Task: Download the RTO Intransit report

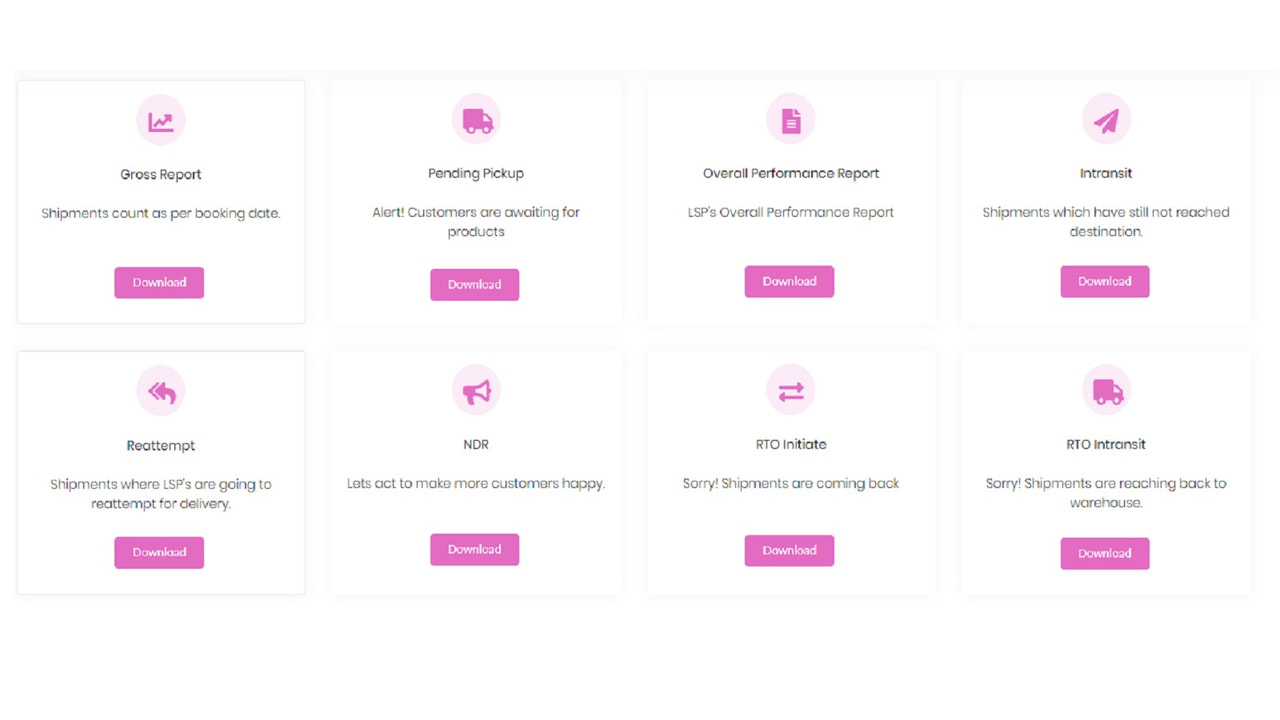Action: pyautogui.click(x=1104, y=553)
